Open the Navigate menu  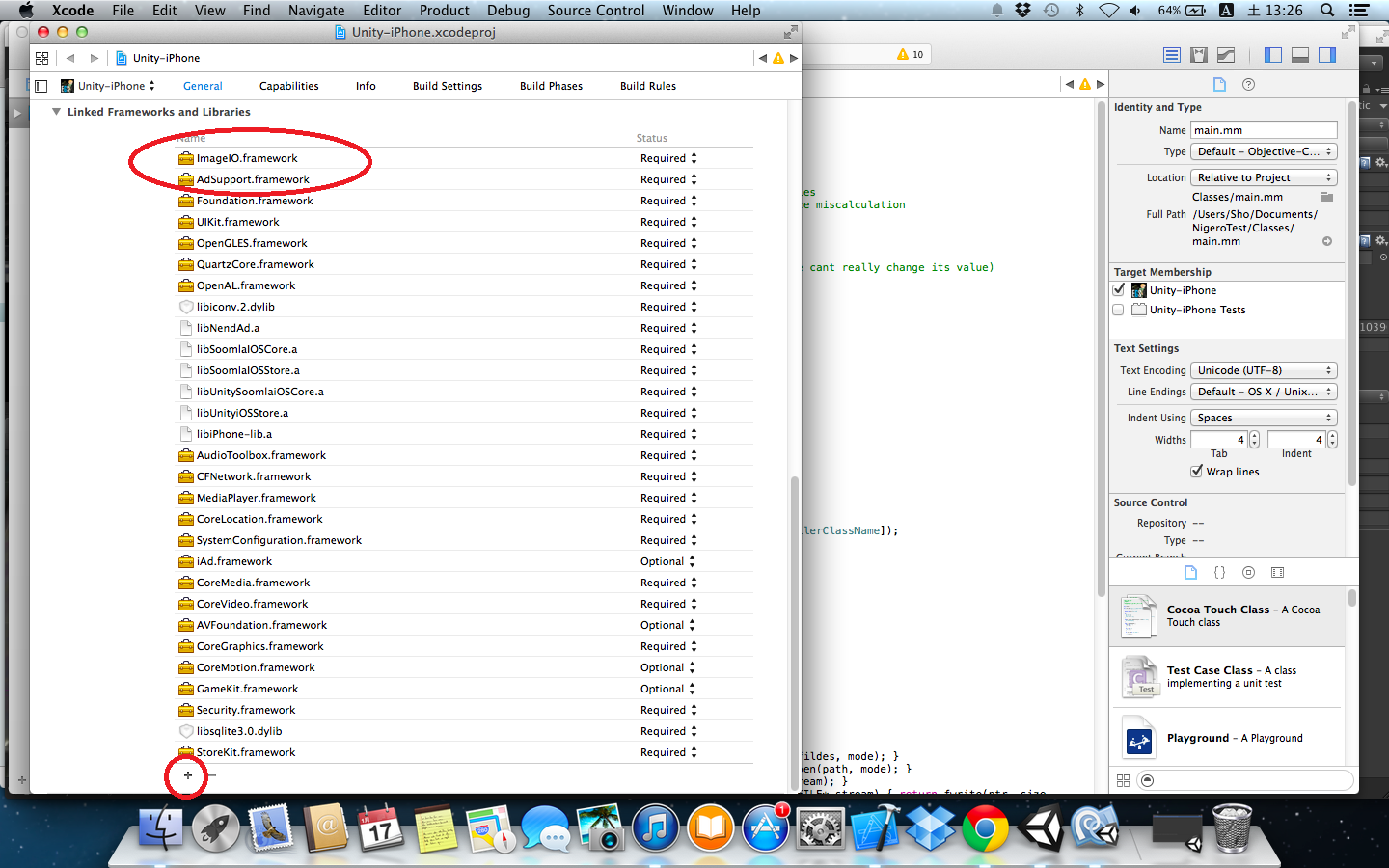tap(316, 10)
